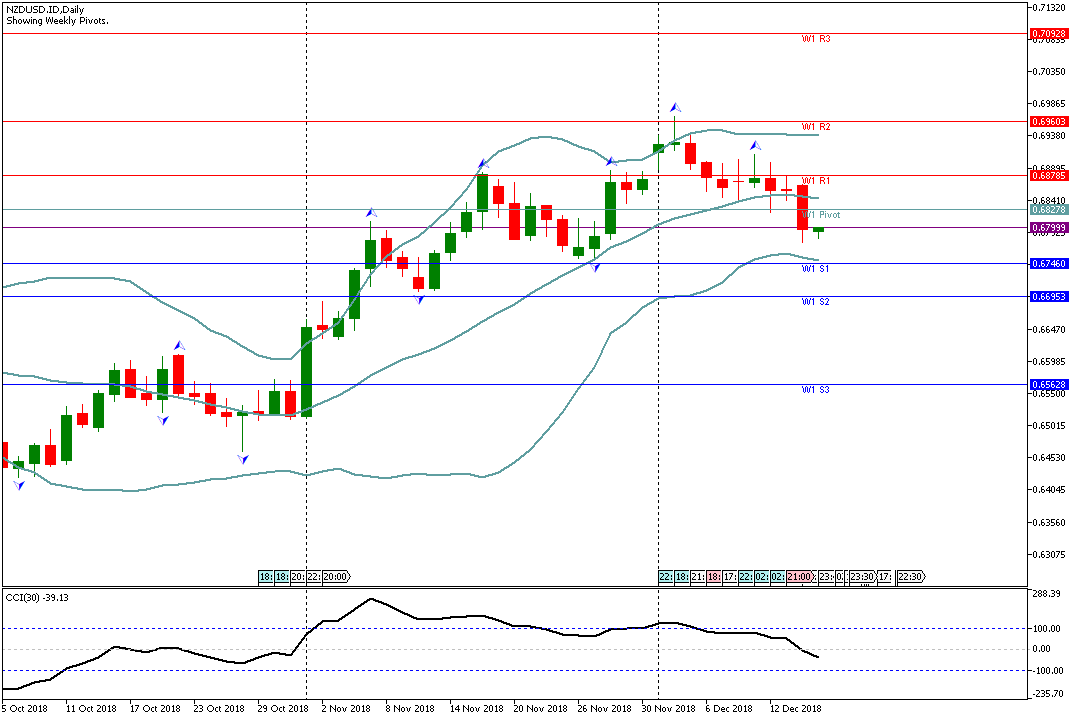Click the purple 0.67999 current price tag
Image resolution: width=1080 pixels, height=720 pixels.
[1049, 228]
